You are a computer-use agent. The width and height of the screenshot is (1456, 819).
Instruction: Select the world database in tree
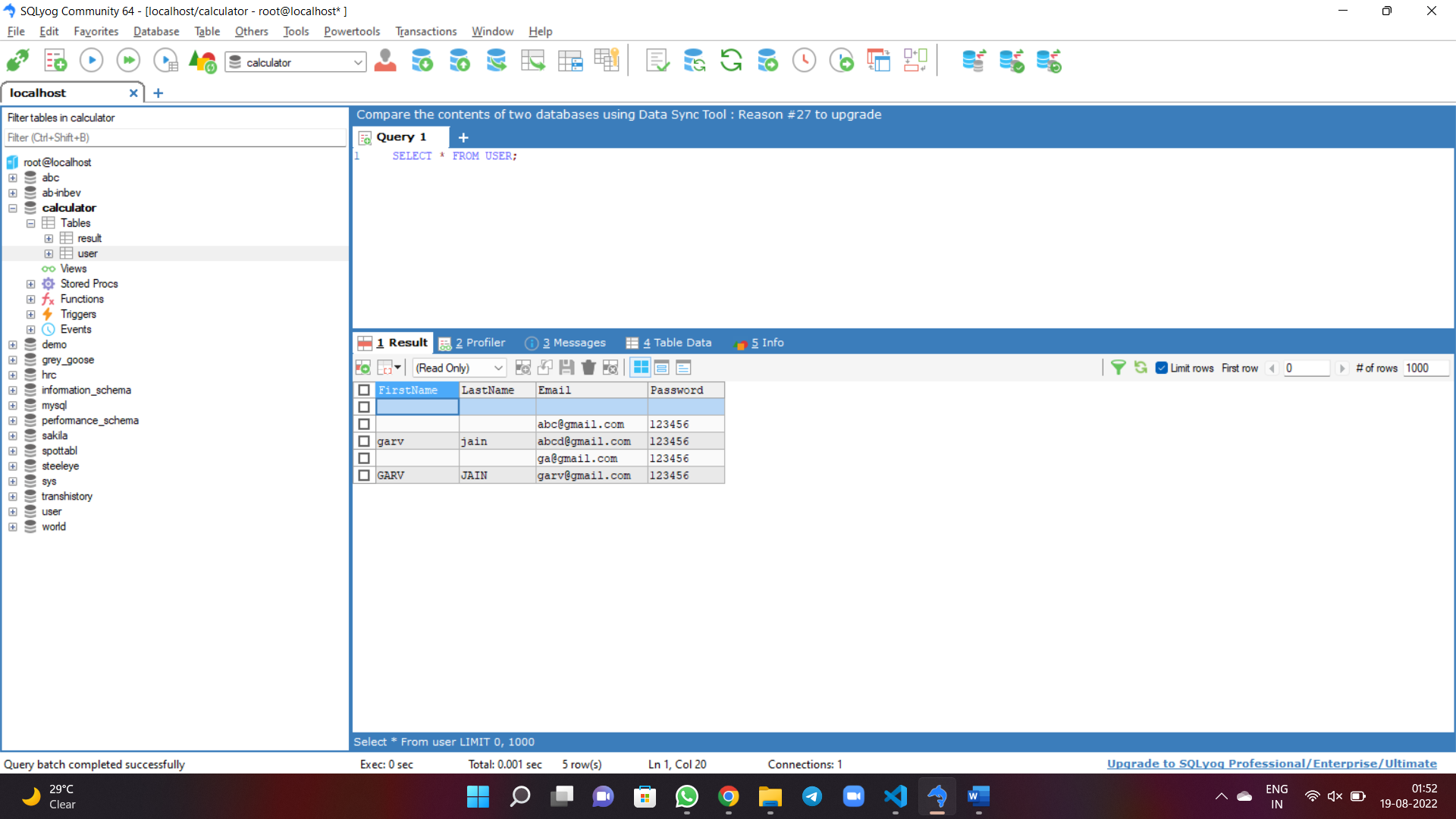pyautogui.click(x=53, y=527)
